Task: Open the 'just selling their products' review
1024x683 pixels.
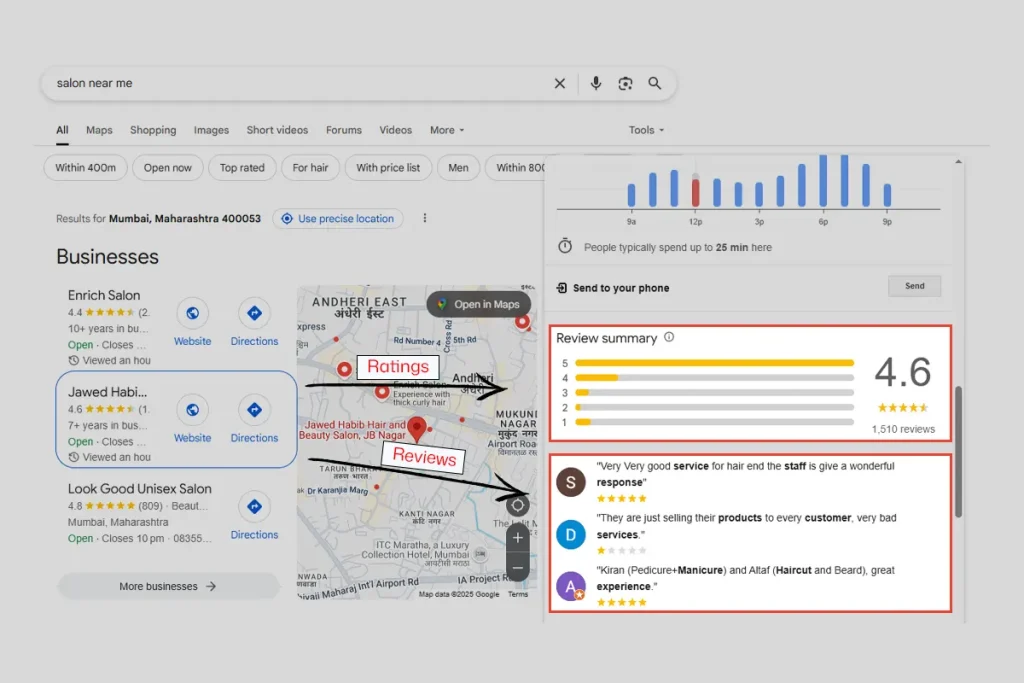Action: (746, 526)
